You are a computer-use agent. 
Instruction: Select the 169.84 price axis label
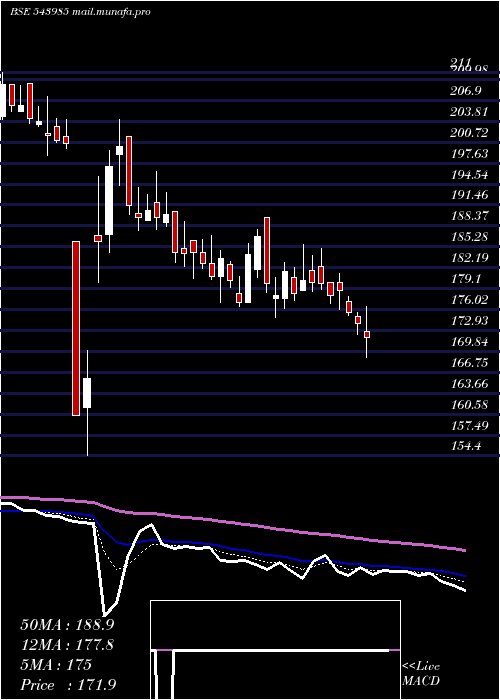click(469, 342)
